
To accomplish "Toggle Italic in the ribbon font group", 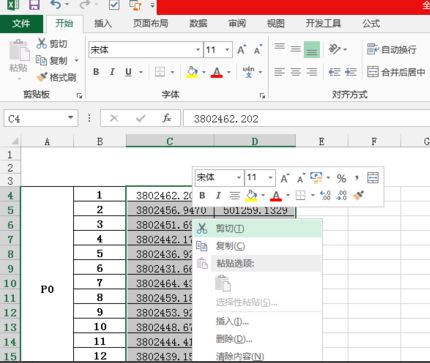I will click(x=112, y=72).
